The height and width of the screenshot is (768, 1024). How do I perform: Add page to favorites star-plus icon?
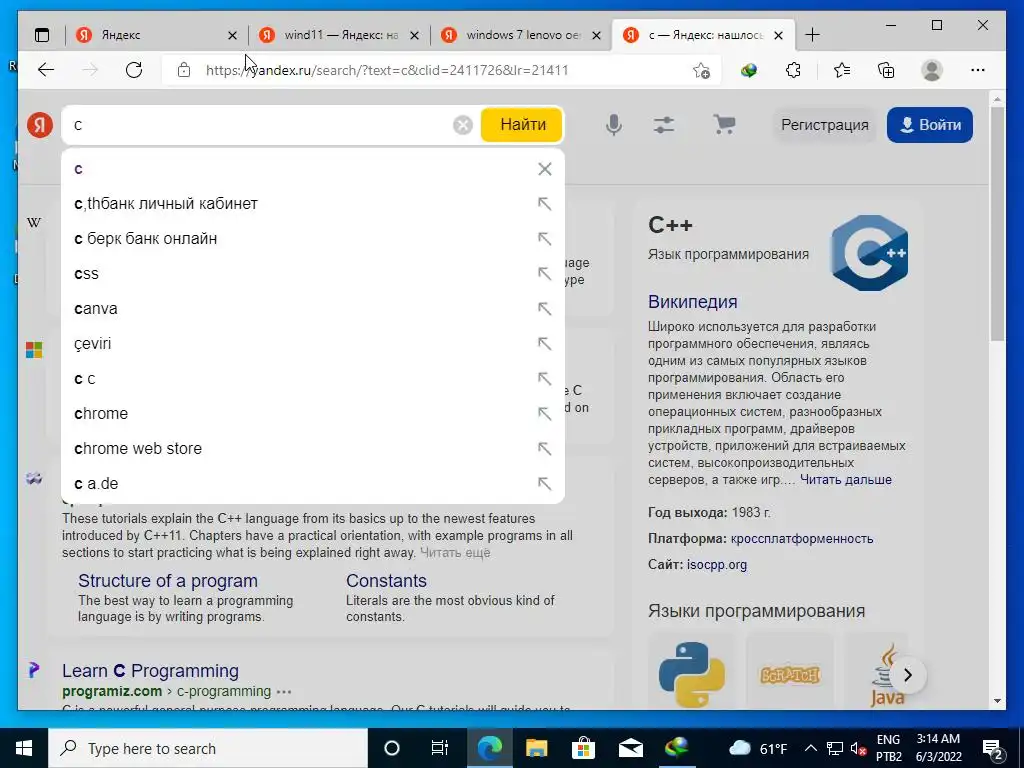click(701, 71)
